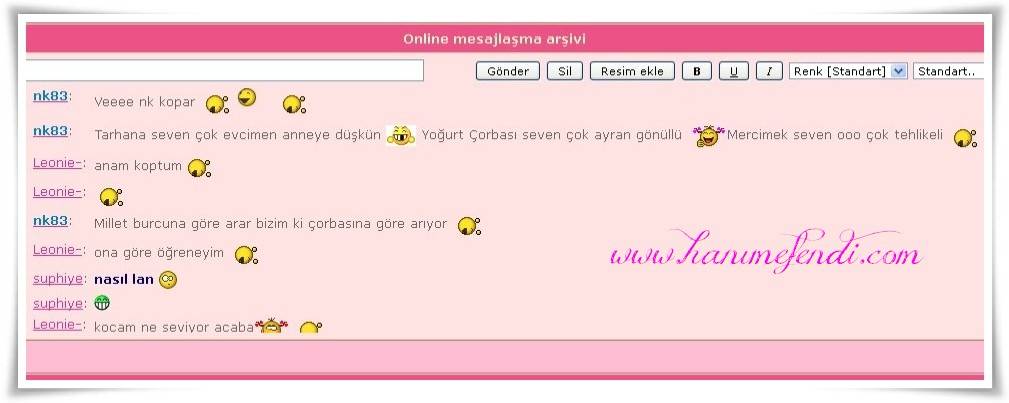Click the grinning emoji after 'anneye düşkün'
The height and width of the screenshot is (403, 1009).
[x=400, y=135]
